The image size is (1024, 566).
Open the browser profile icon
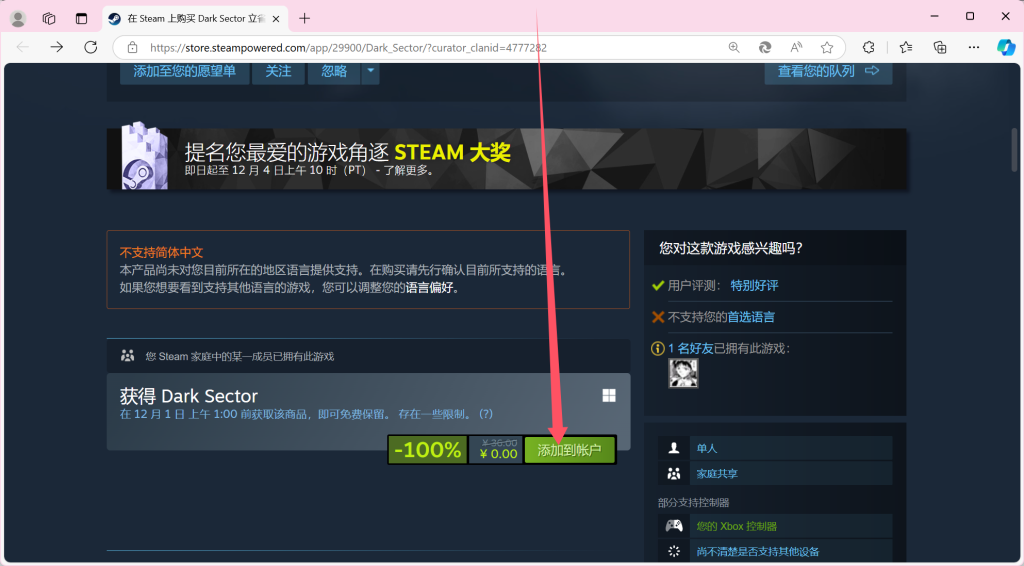point(18,18)
